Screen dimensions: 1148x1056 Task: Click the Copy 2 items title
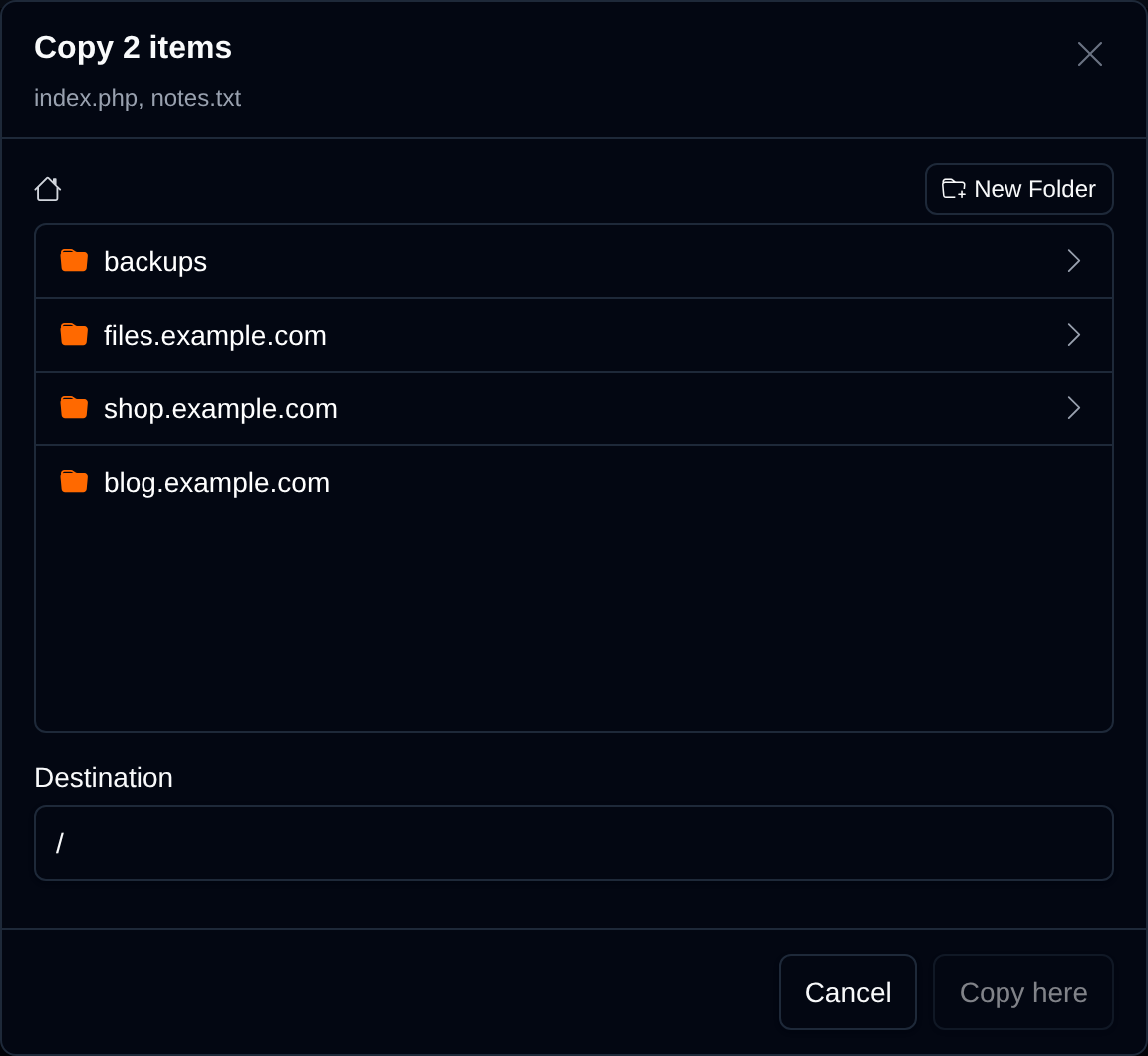pyautogui.click(x=134, y=48)
